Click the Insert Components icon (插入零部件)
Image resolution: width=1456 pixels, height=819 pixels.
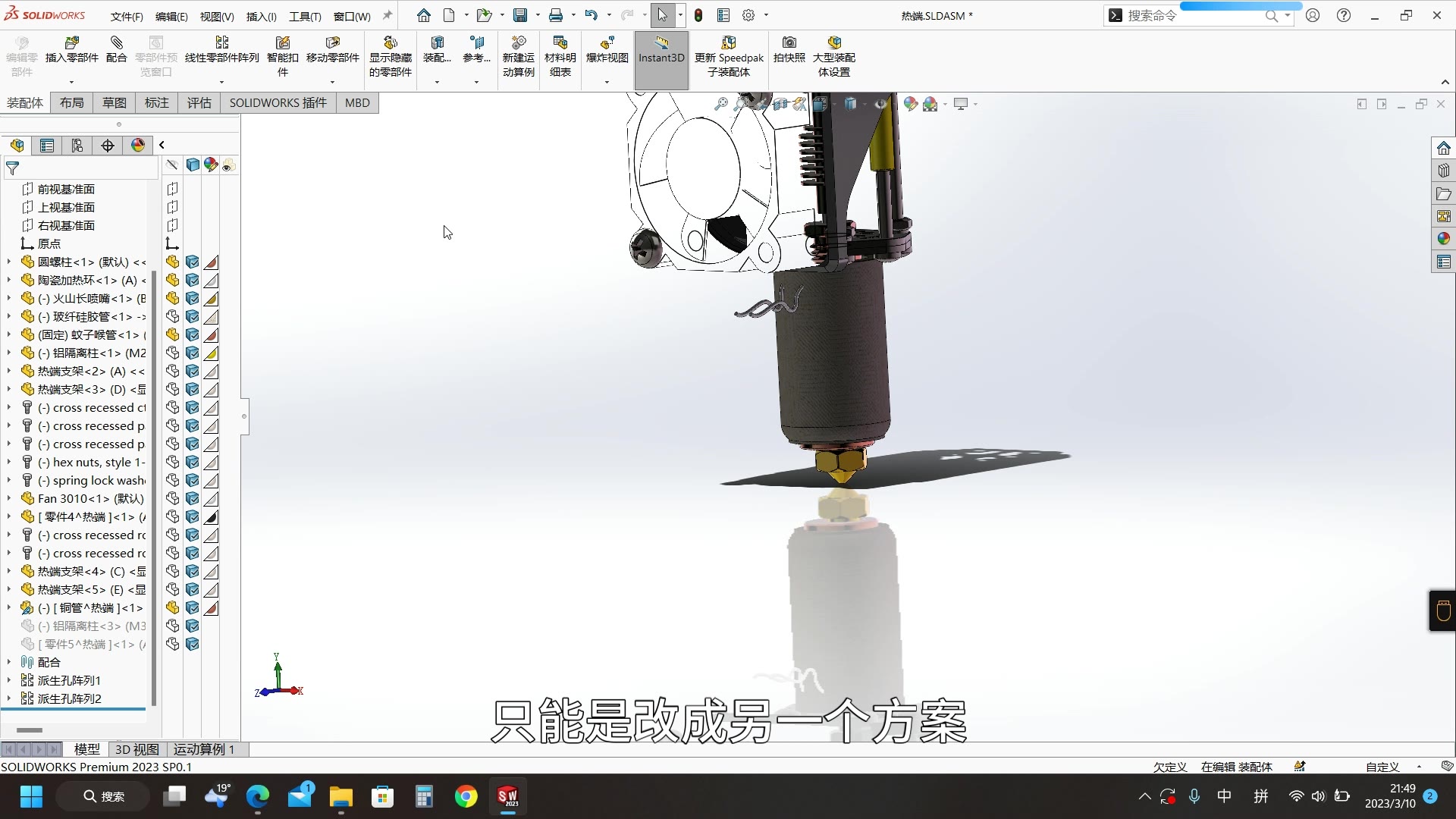click(72, 42)
